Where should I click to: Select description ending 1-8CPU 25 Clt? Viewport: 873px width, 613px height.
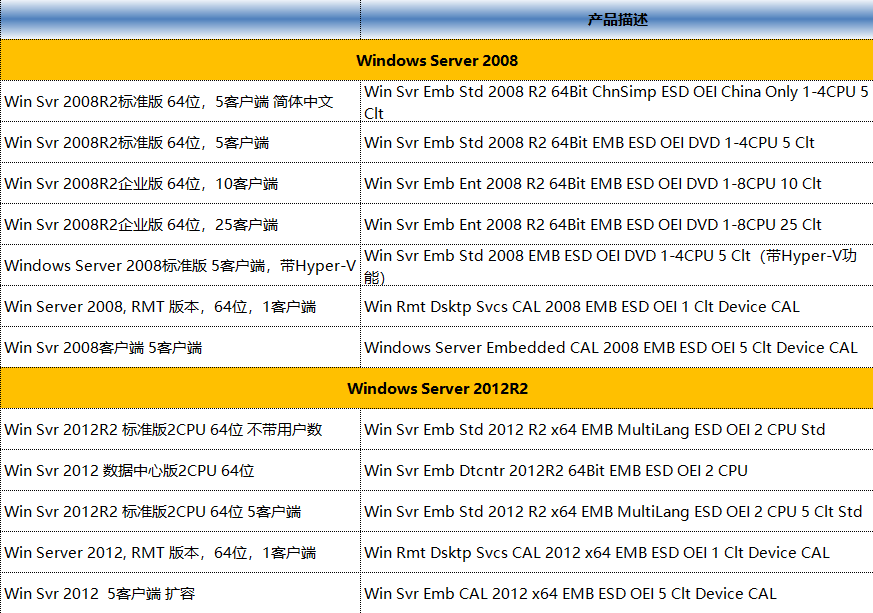point(617,224)
